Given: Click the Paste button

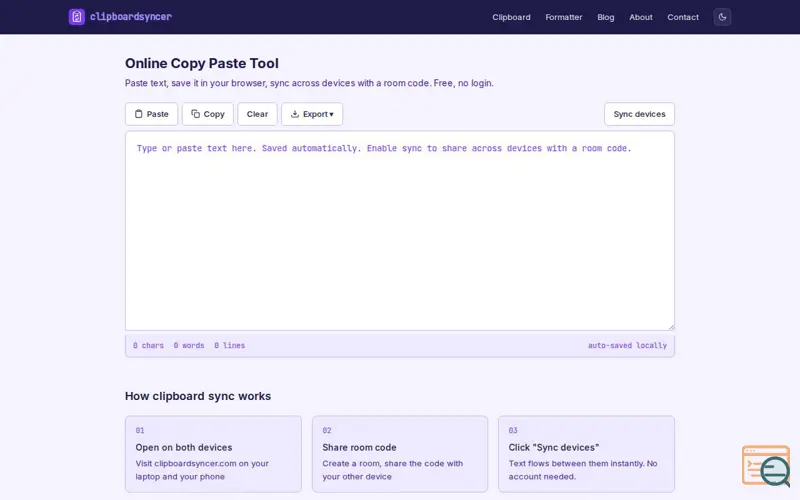Looking at the screenshot, I should click(x=152, y=114).
